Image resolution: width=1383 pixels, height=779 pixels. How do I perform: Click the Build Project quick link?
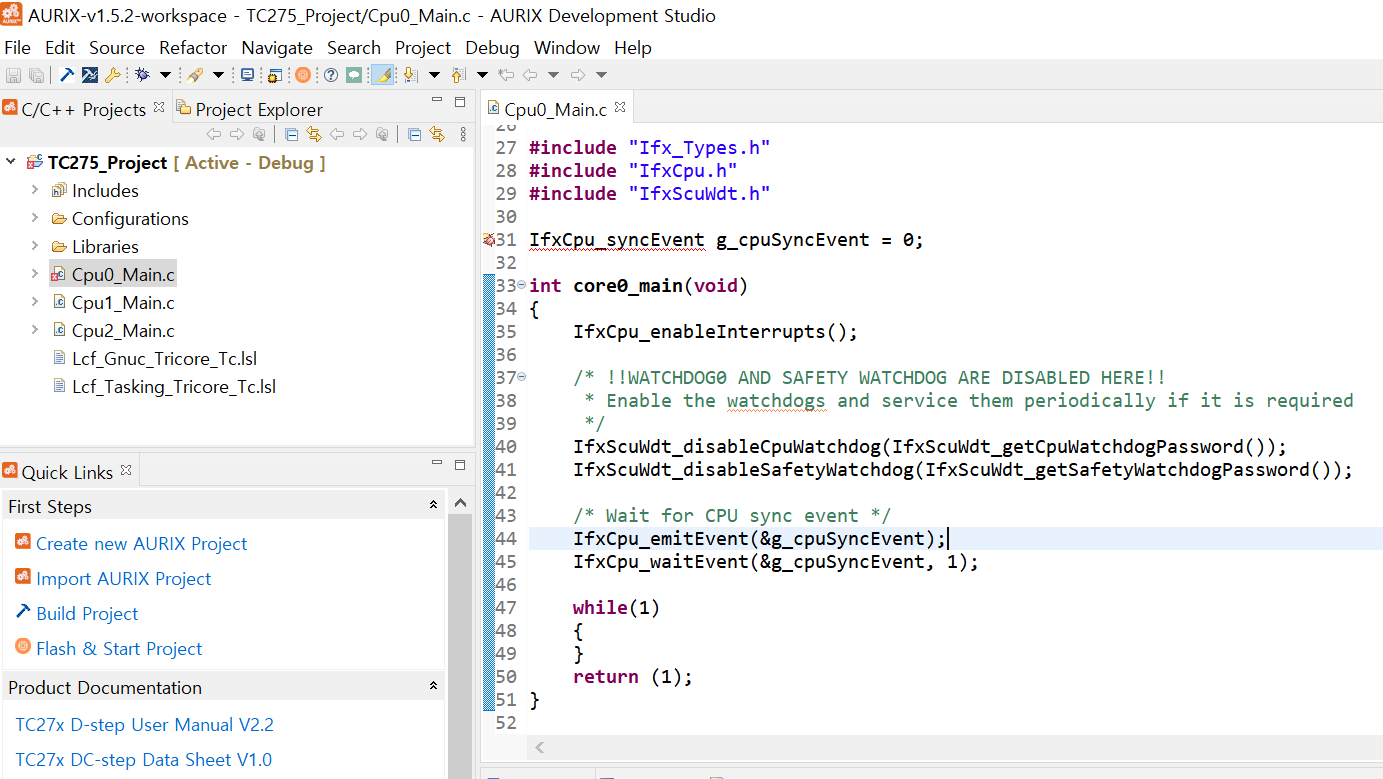click(87, 613)
